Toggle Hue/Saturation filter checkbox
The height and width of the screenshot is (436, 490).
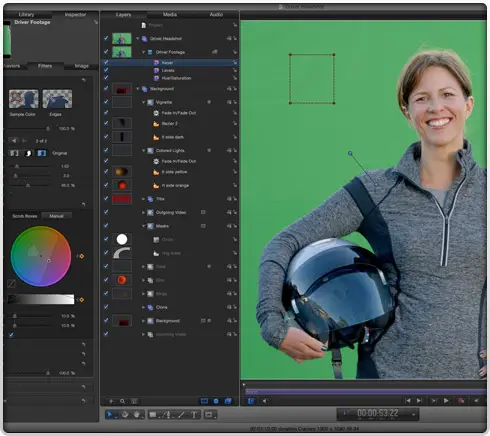(106, 78)
